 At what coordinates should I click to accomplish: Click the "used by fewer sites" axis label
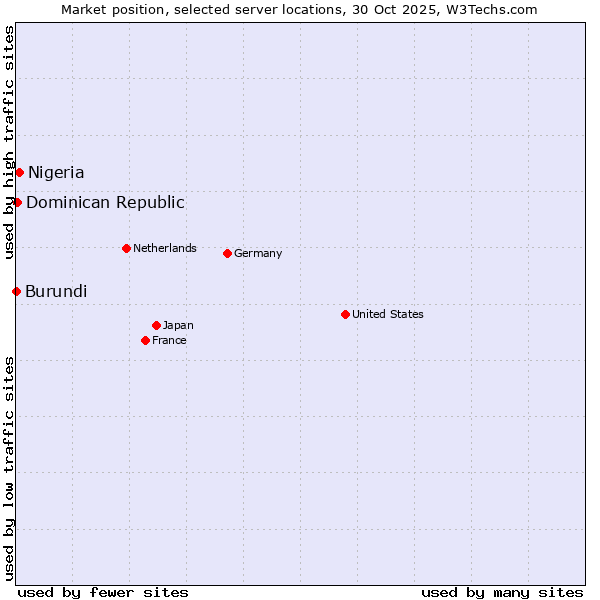(x=103, y=592)
